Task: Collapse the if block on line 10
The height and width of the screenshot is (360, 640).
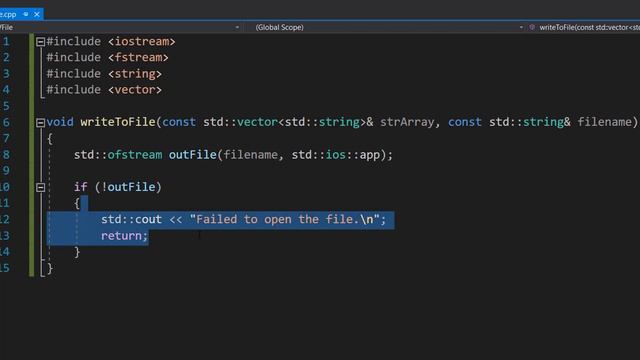Action: (x=40, y=187)
